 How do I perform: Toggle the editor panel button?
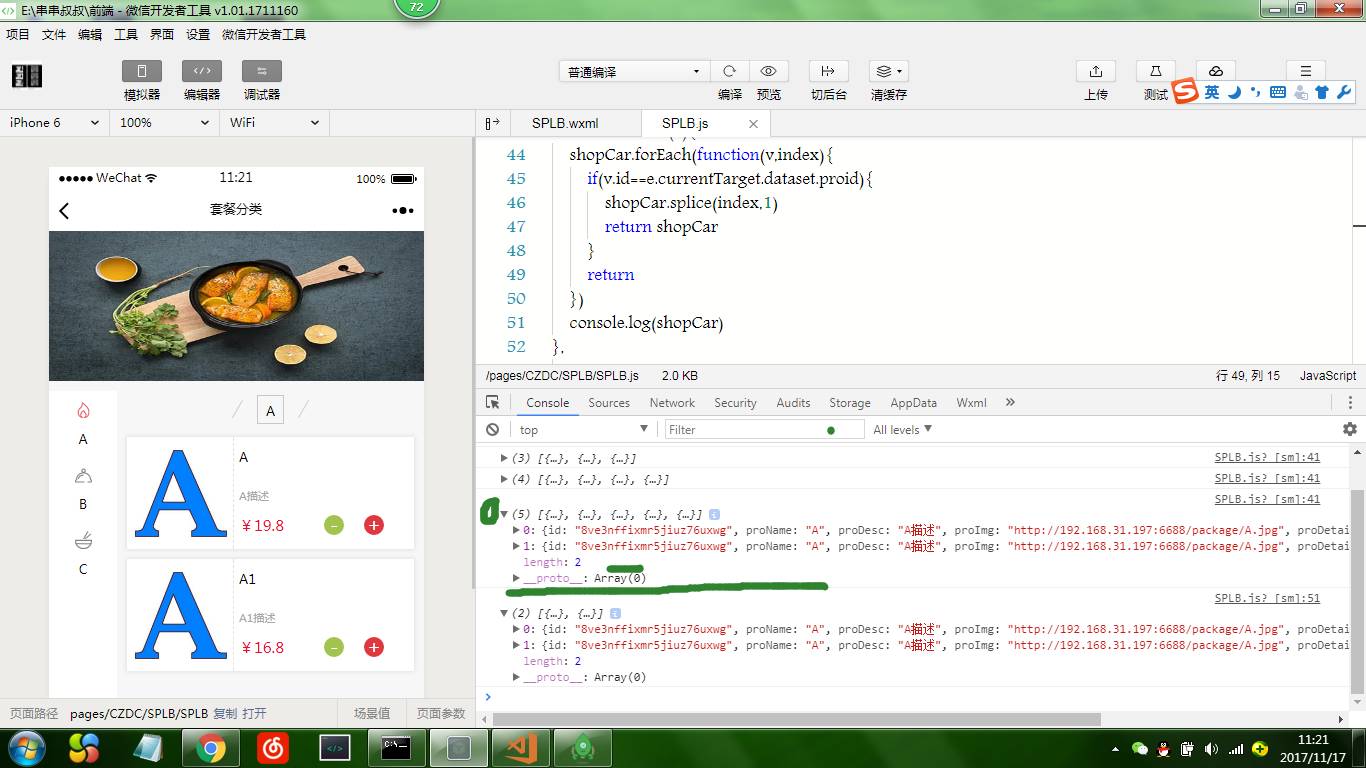201,71
